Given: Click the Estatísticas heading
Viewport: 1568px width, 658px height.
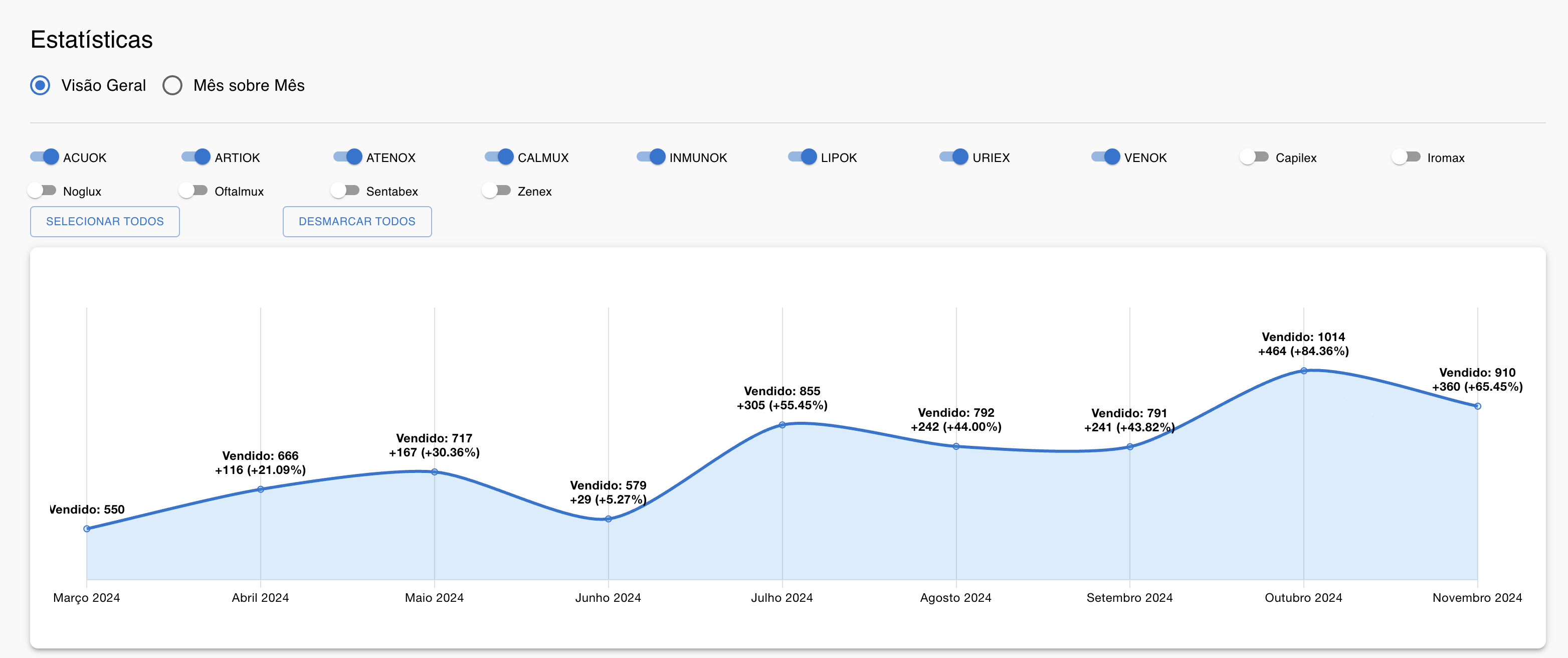Looking at the screenshot, I should coord(92,40).
